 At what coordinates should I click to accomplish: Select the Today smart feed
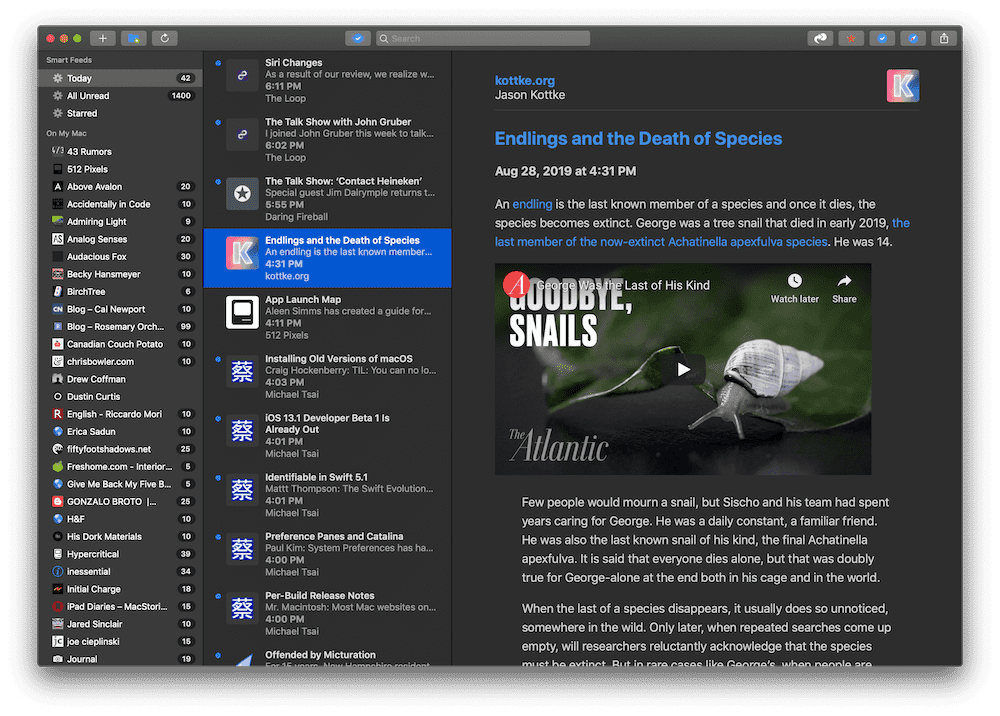click(x=120, y=78)
